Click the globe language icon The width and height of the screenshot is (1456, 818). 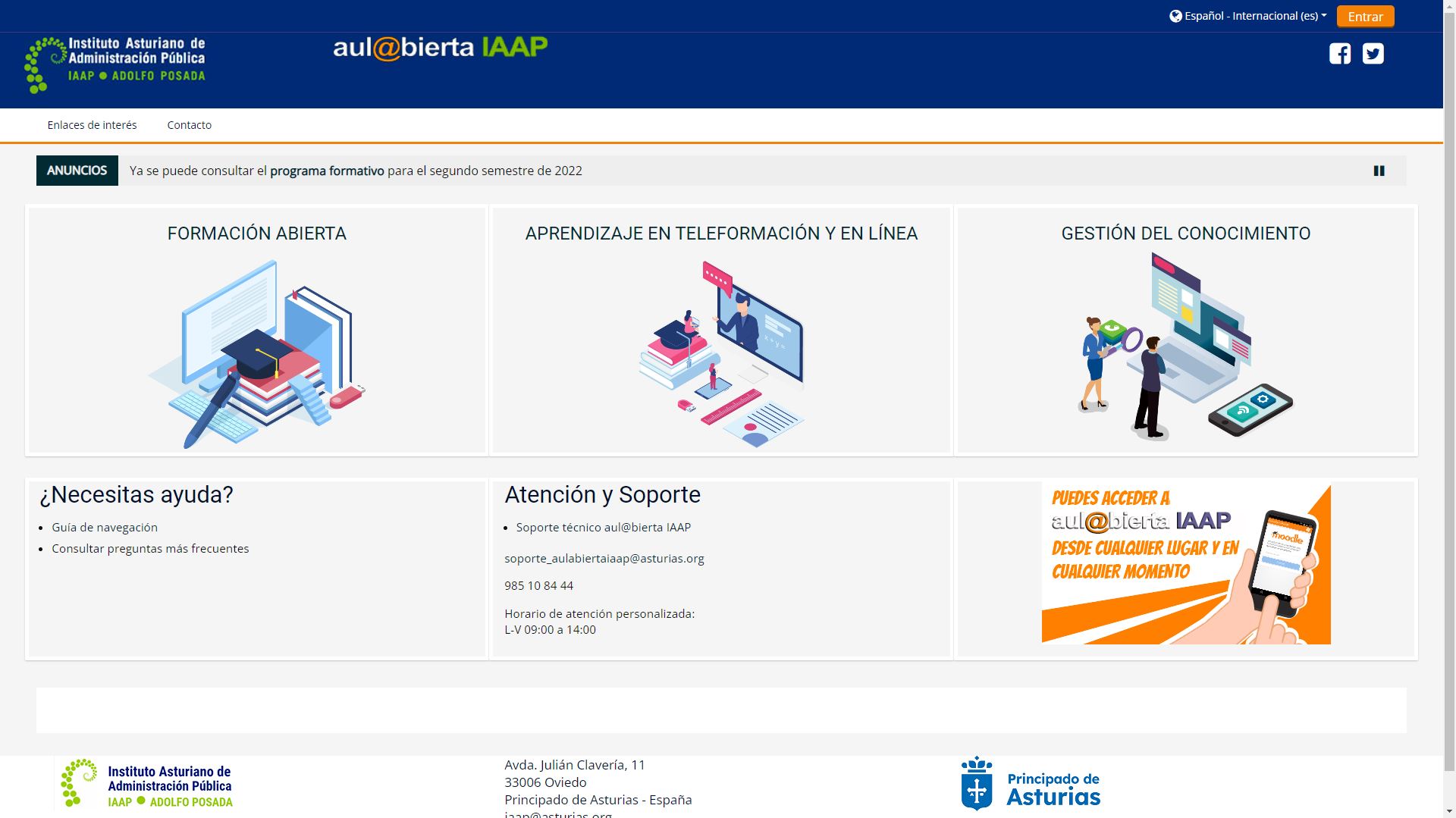pos(1175,16)
